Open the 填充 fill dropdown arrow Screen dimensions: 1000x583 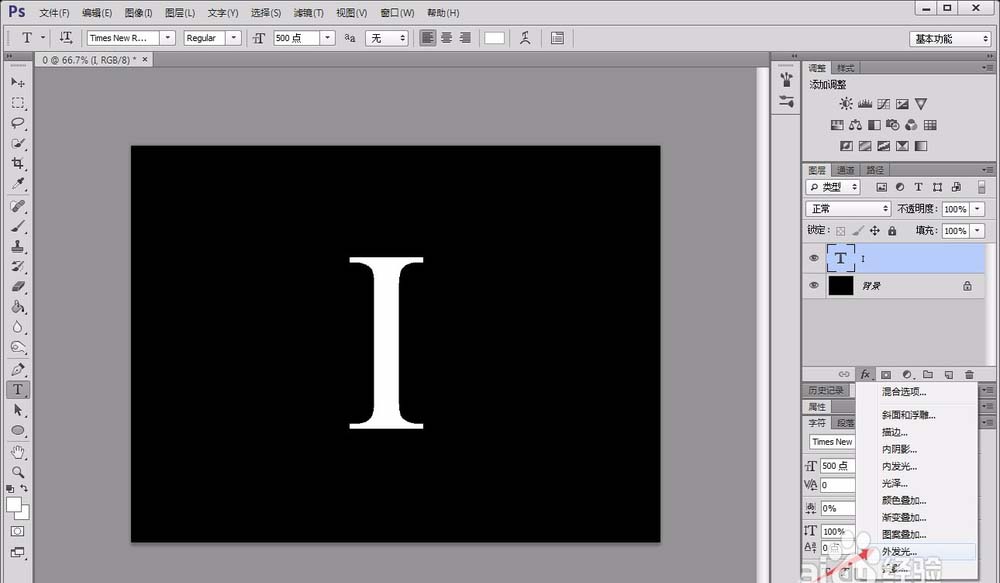tap(977, 231)
